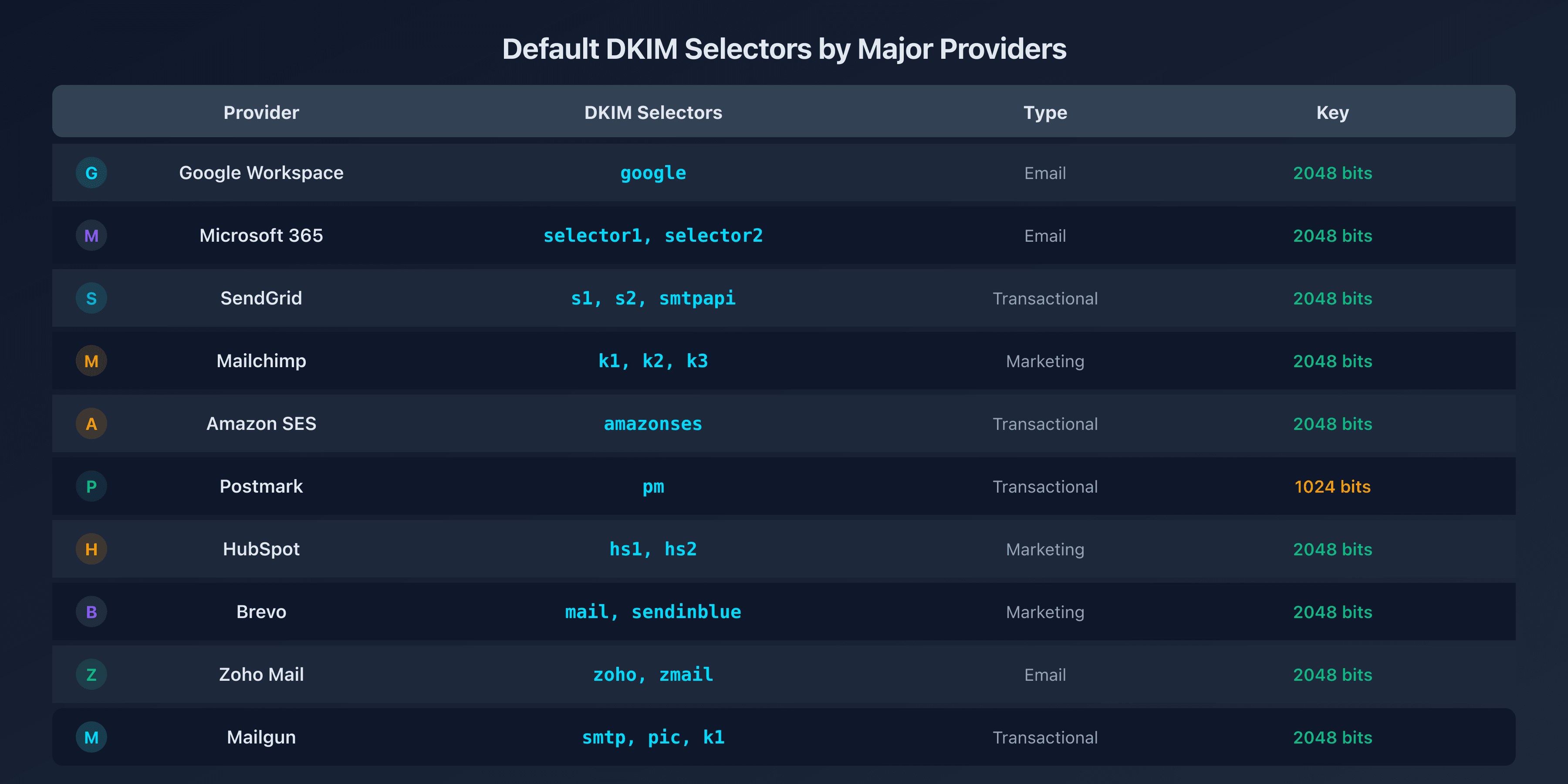Click the HubSpot circular icon
This screenshot has width=1568, height=784.
click(x=91, y=548)
